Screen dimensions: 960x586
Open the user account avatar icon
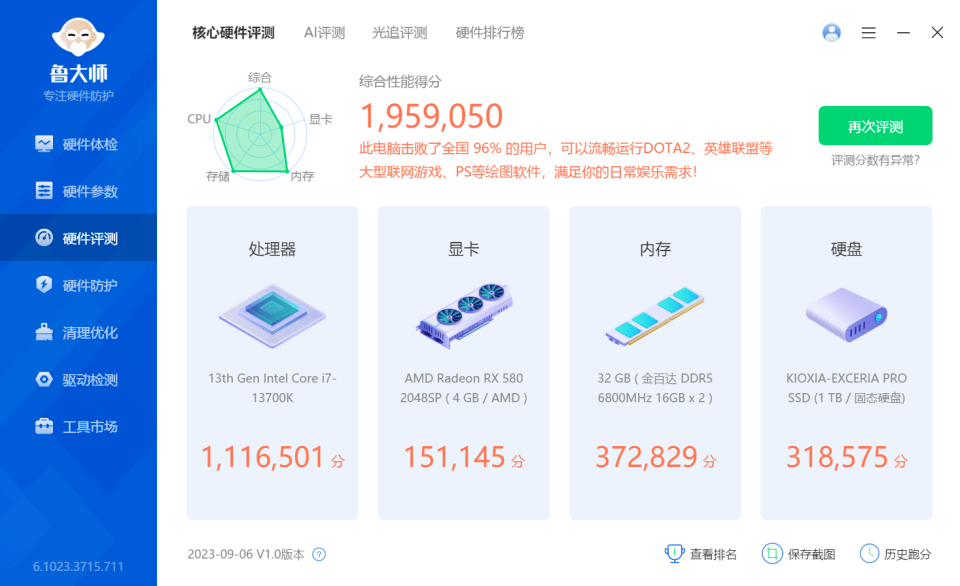(x=831, y=32)
